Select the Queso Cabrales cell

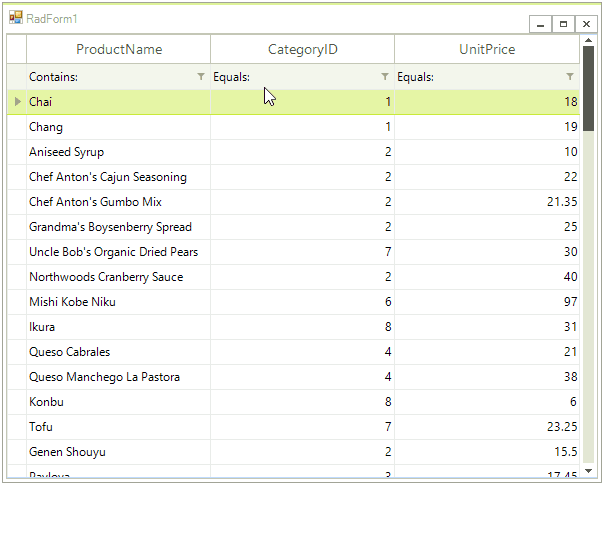118,352
